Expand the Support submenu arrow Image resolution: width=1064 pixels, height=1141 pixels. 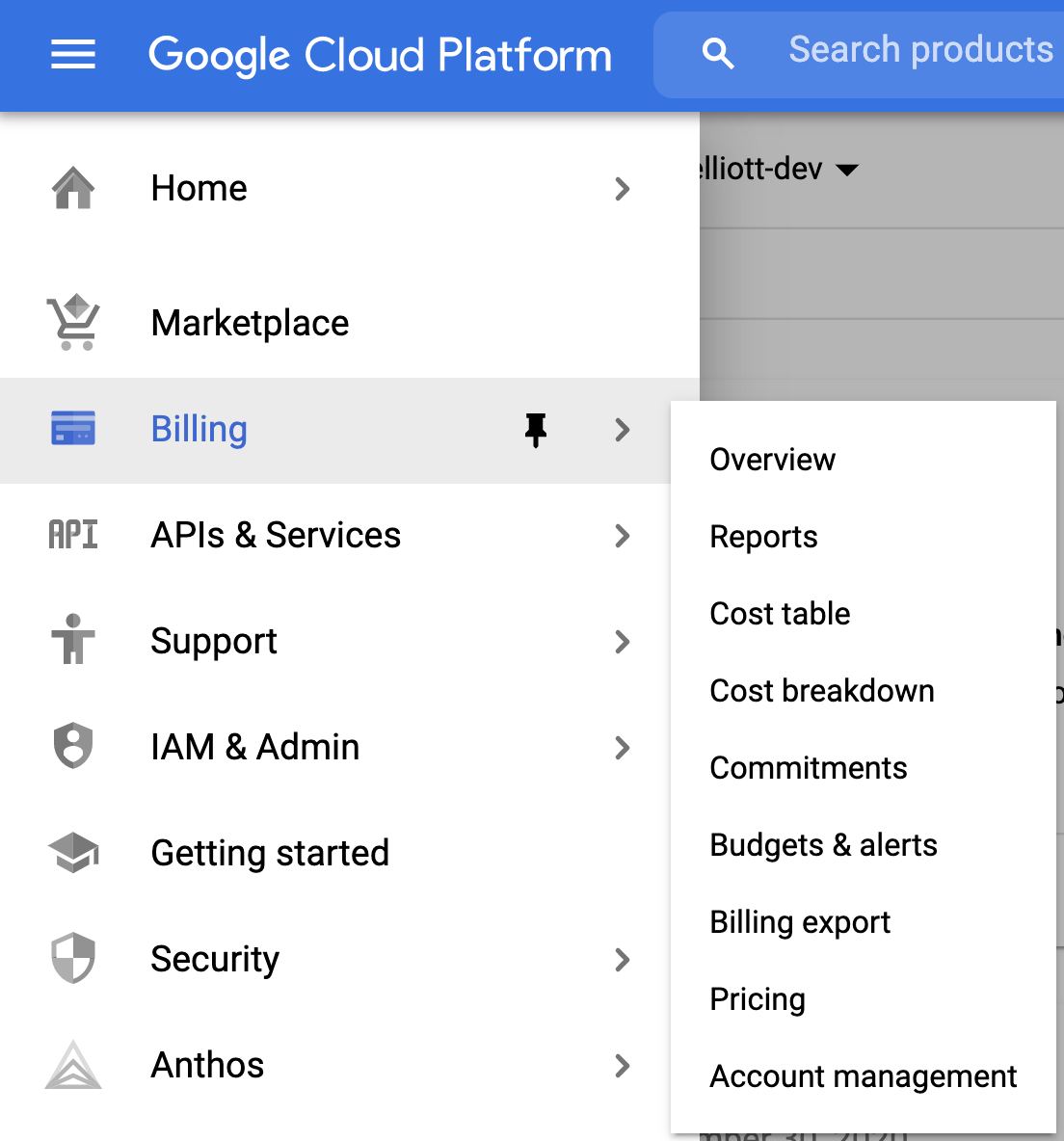(x=623, y=642)
